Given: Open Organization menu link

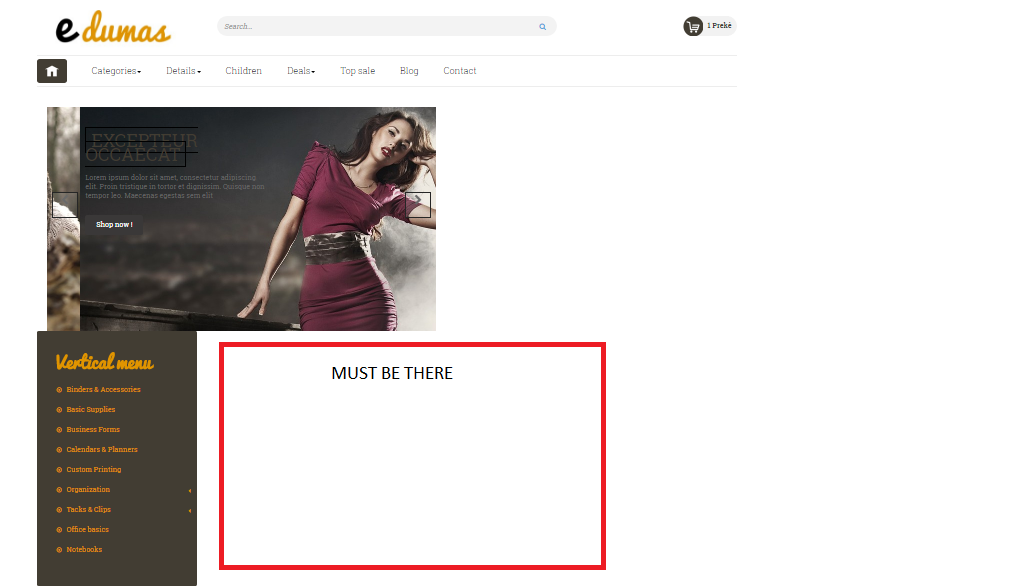Looking at the screenshot, I should [x=88, y=490].
